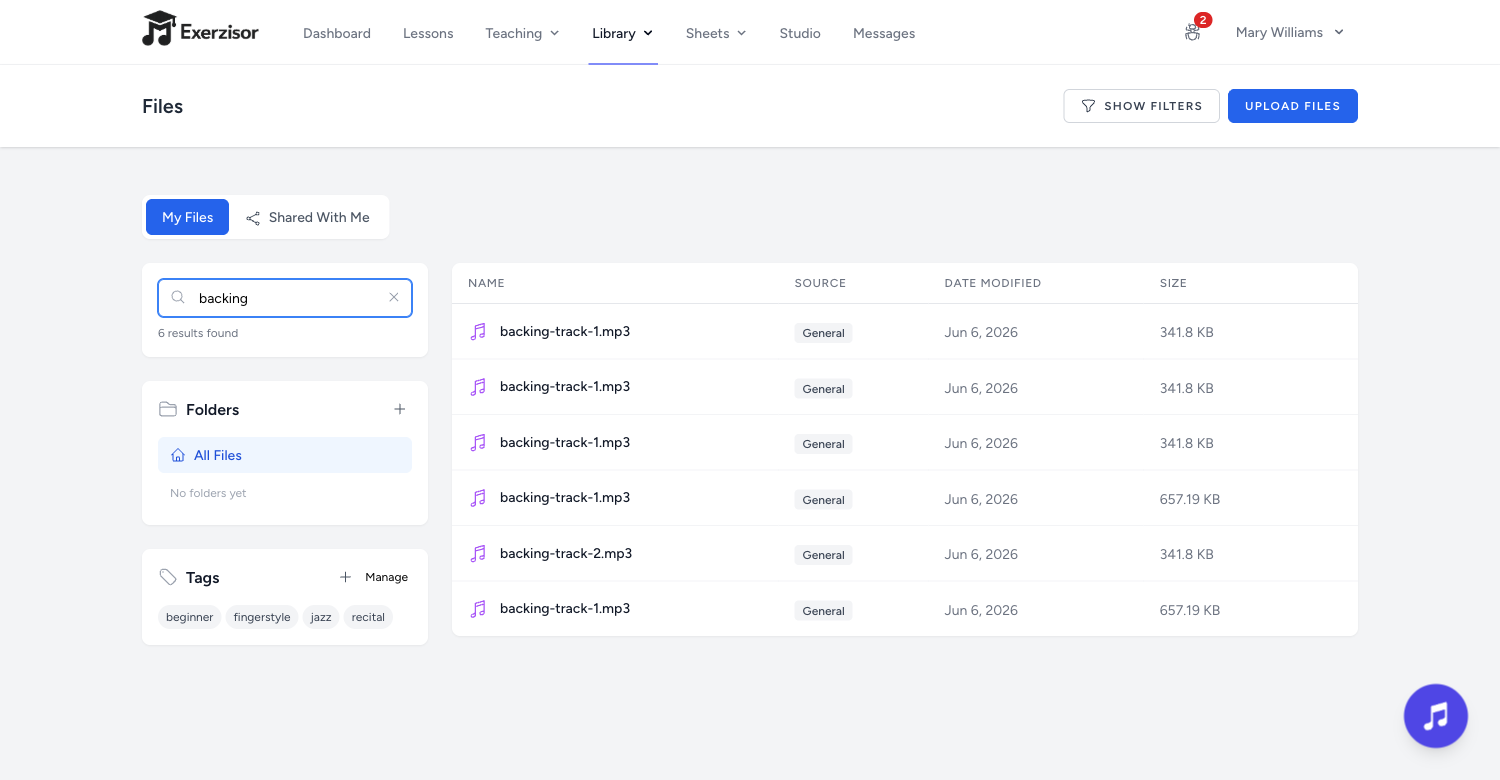Go to Dashboard
Viewport: 1500px width, 780px height.
(x=337, y=33)
